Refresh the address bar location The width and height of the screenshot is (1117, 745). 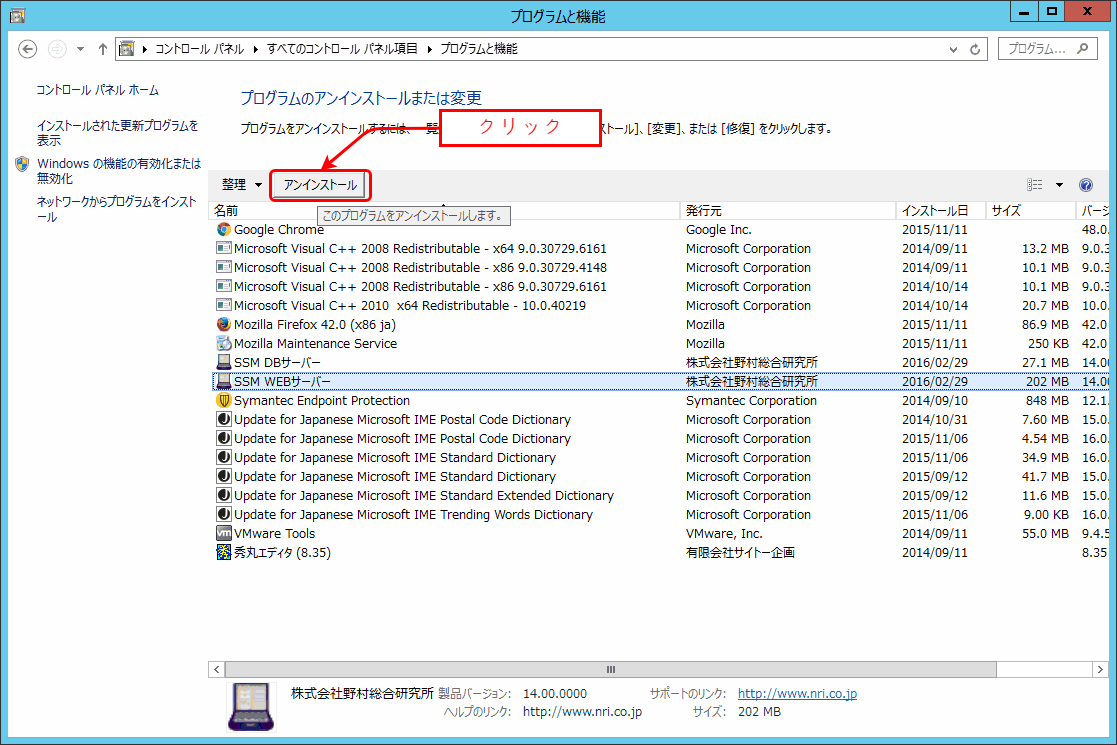coord(975,49)
